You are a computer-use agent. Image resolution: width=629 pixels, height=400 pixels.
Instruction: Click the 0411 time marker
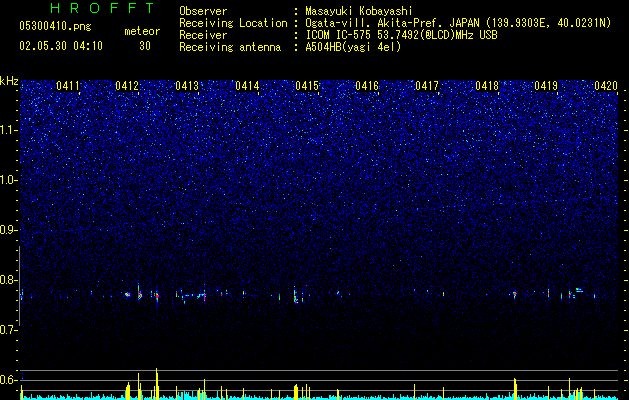pyautogui.click(x=68, y=86)
